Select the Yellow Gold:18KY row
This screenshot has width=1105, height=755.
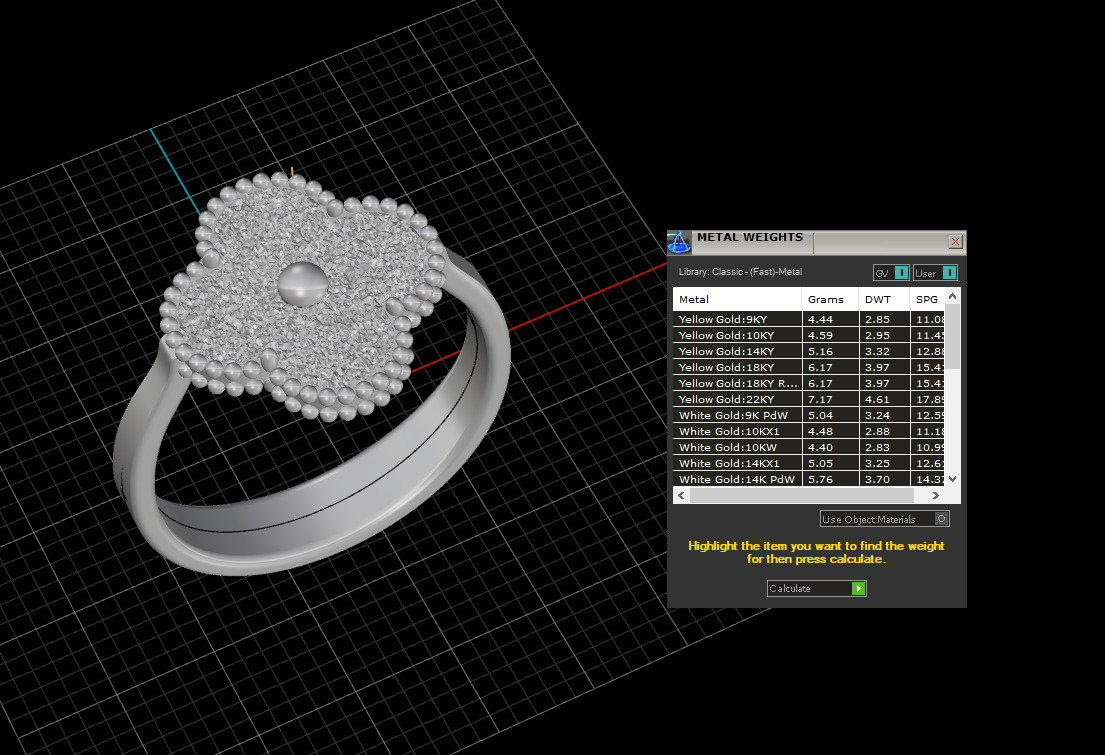808,367
